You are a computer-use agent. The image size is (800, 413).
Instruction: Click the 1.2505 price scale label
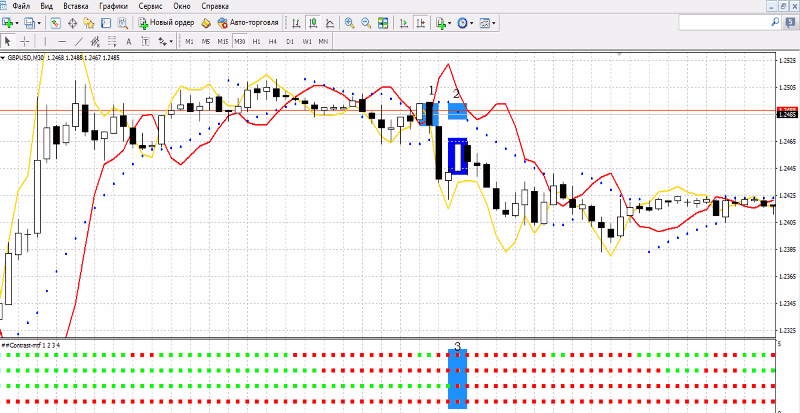788,87
